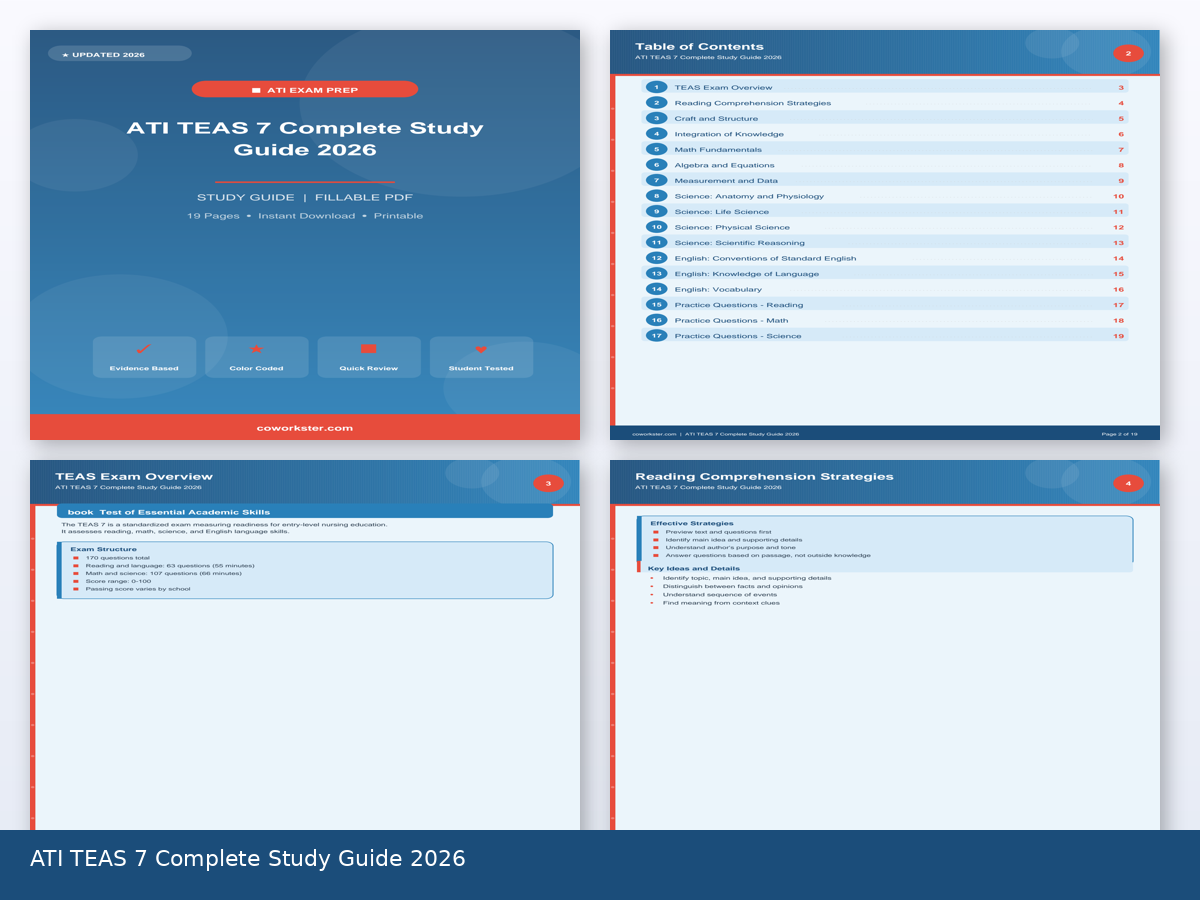The width and height of the screenshot is (1200, 900).
Task: Select the English: Vocabulary contents entry
Action: pyautogui.click(x=717, y=290)
